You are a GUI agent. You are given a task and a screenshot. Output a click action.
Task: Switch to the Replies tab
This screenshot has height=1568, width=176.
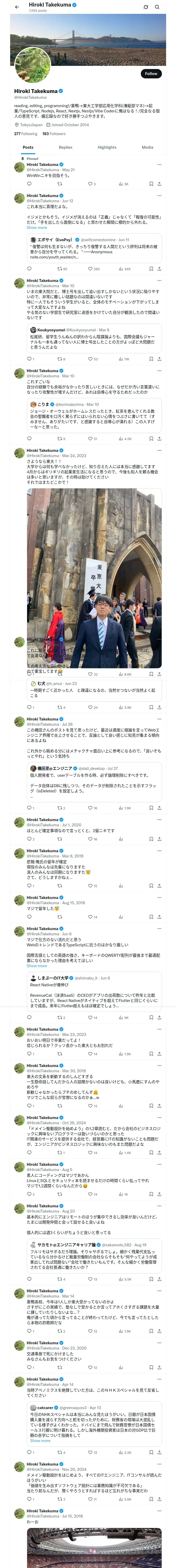point(65,147)
